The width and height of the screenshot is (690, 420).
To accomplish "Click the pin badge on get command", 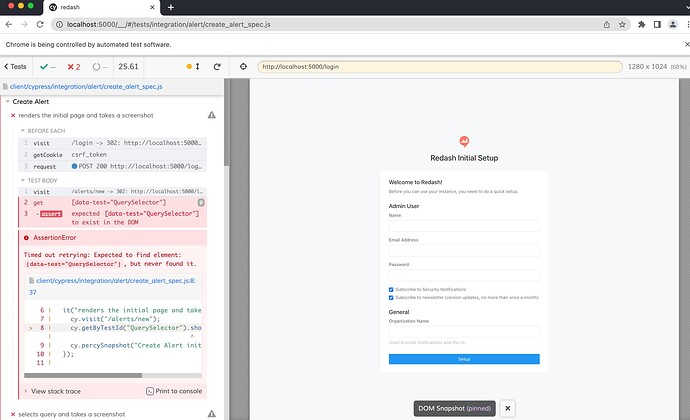I will pyautogui.click(x=201, y=203).
